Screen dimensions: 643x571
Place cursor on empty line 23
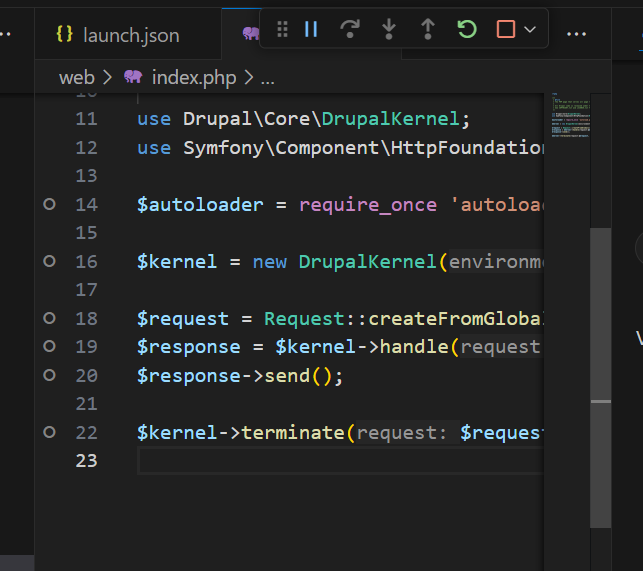(340, 461)
